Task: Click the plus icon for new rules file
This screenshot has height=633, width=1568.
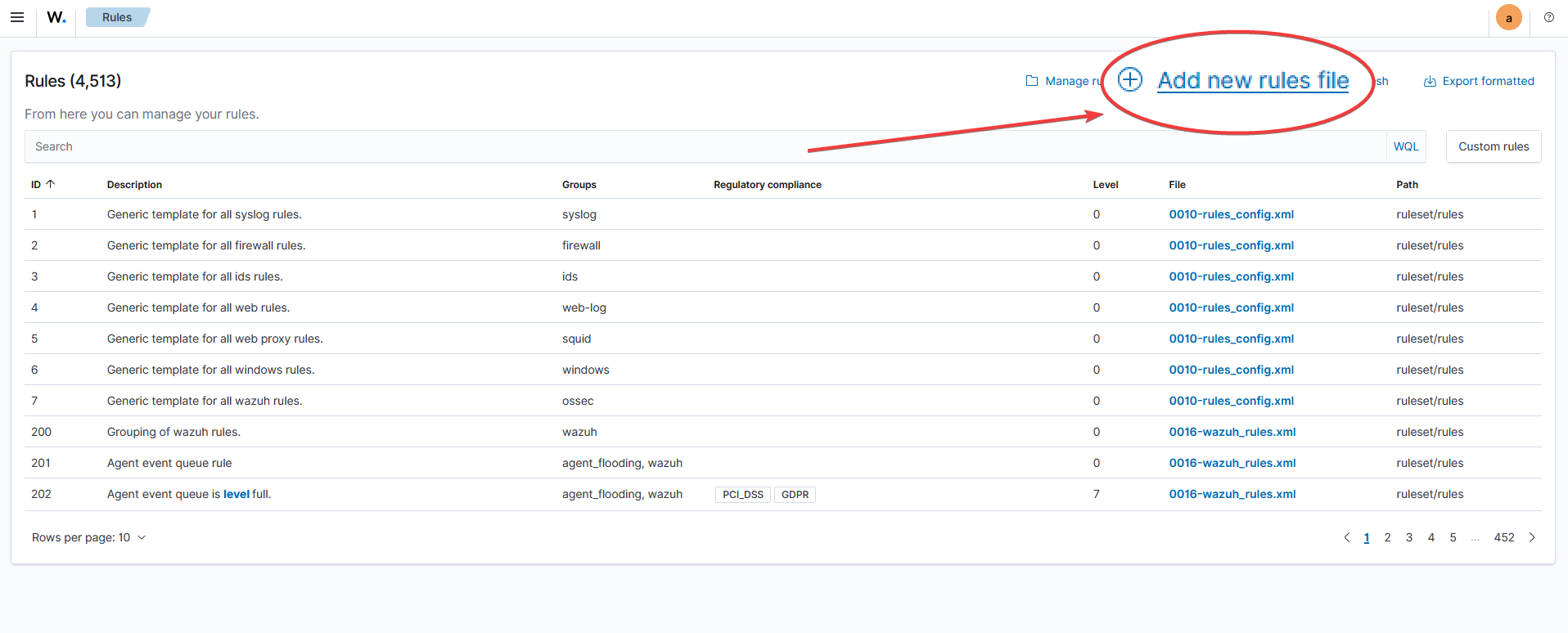Action: coord(1130,79)
